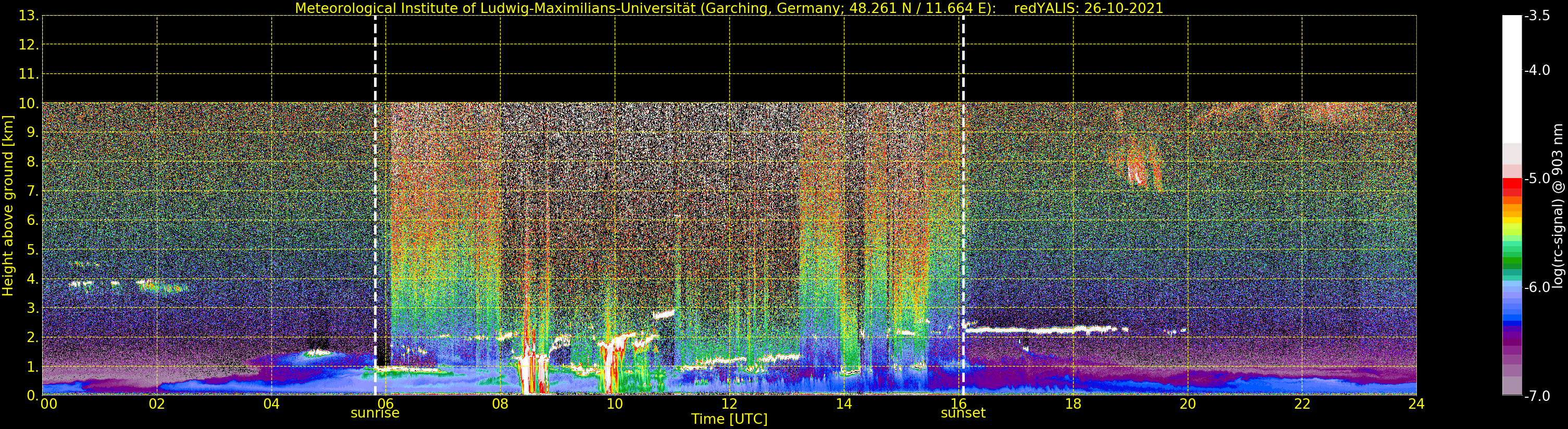
Task: Click the 12 tick on time axis
Action: point(729,404)
